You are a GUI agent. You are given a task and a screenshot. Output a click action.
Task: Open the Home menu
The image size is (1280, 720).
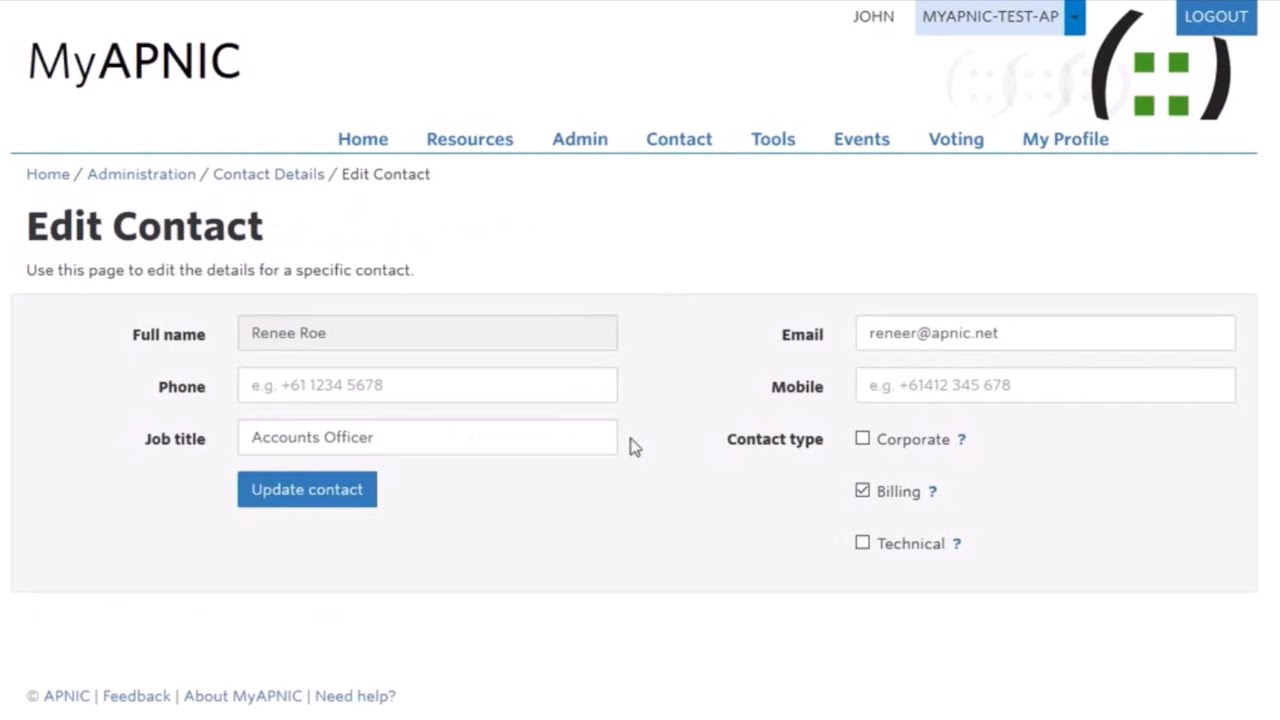[x=363, y=139]
